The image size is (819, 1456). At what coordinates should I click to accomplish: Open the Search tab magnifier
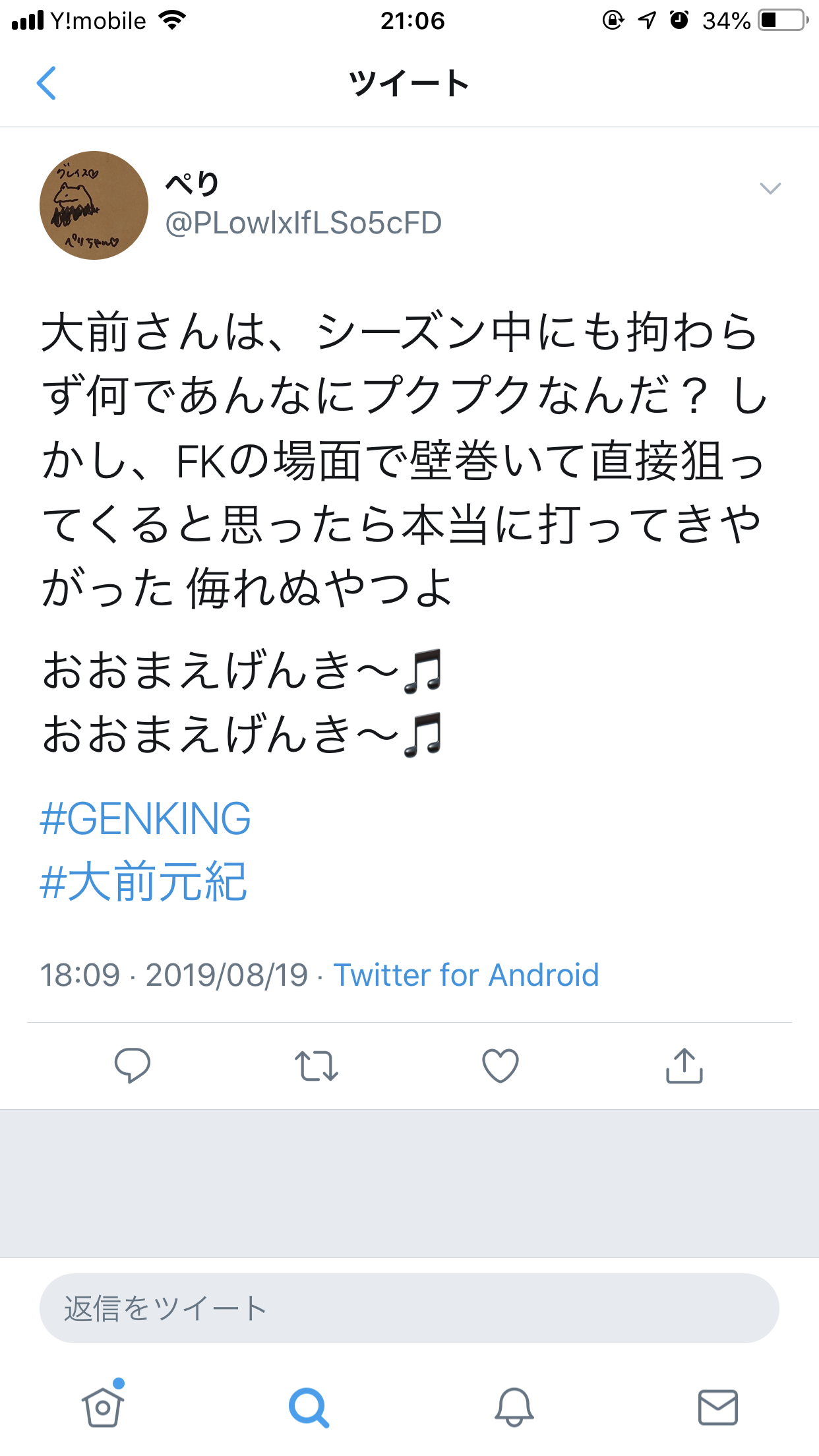click(308, 1407)
